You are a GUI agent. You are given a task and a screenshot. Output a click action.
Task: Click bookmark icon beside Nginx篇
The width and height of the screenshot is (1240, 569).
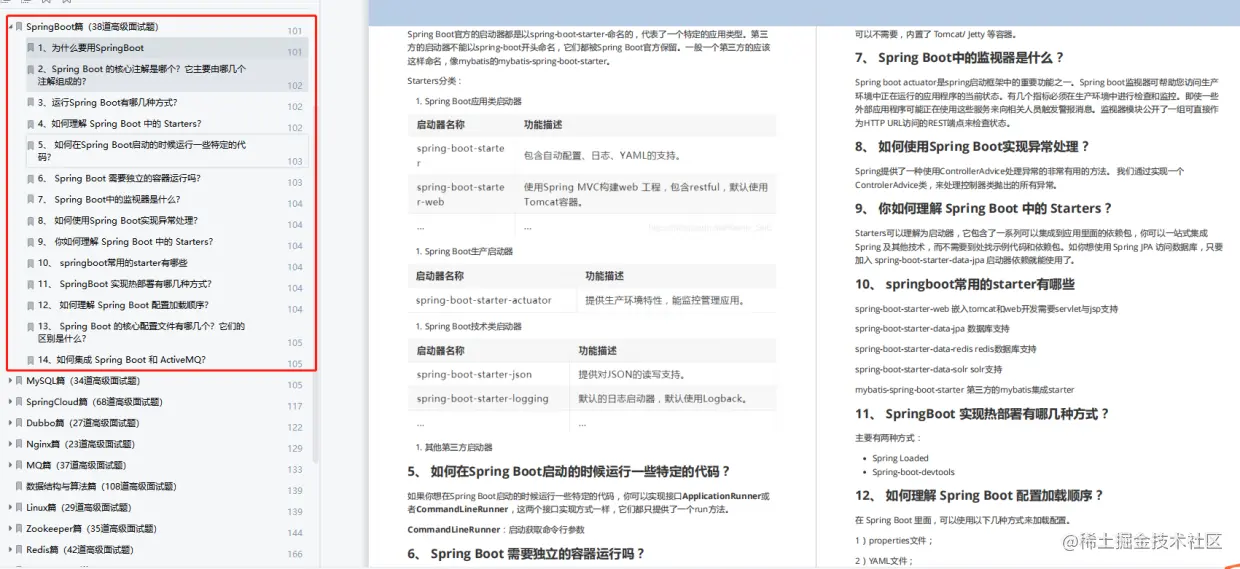[19, 444]
